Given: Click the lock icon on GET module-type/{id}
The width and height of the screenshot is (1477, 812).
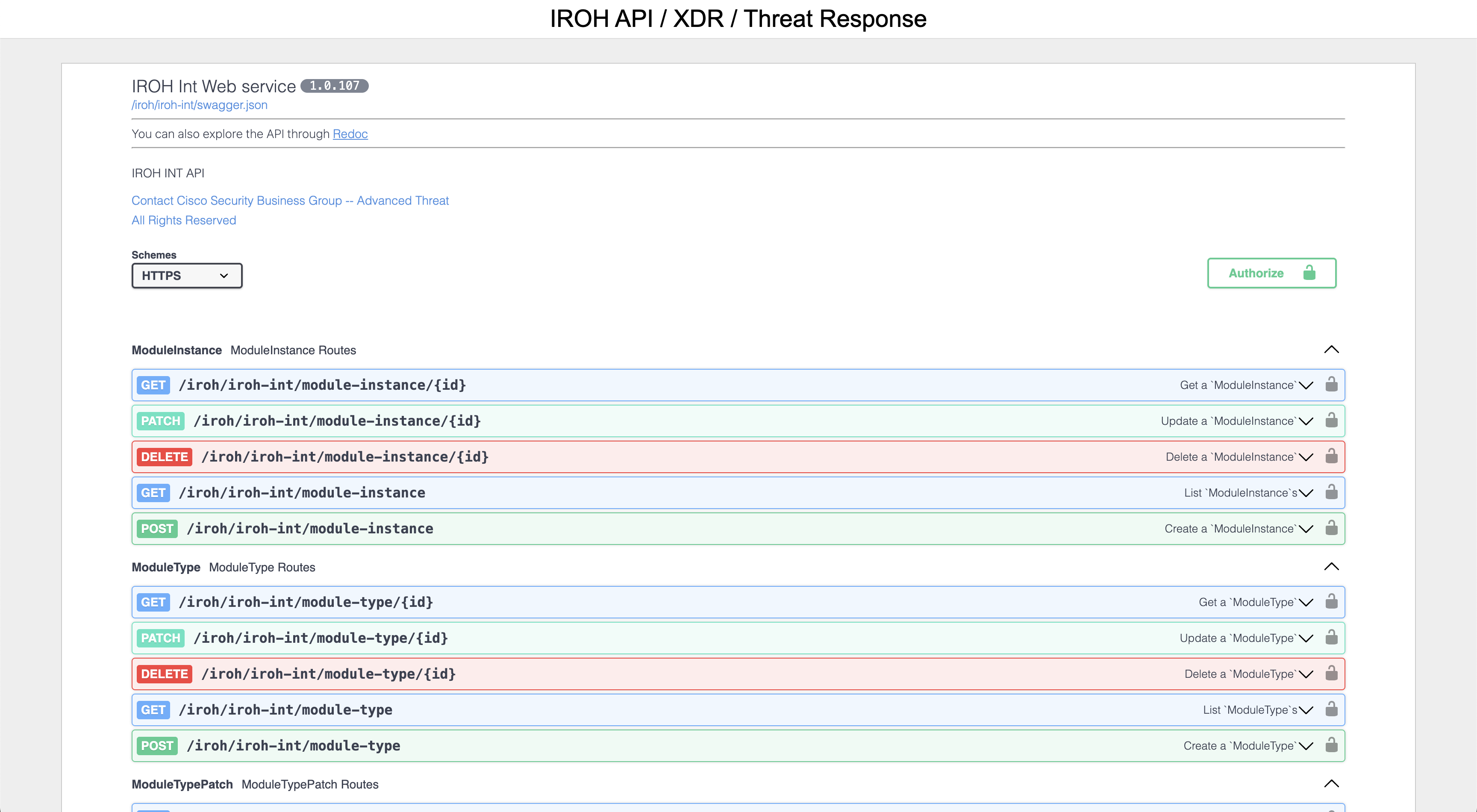Looking at the screenshot, I should [x=1332, y=602].
